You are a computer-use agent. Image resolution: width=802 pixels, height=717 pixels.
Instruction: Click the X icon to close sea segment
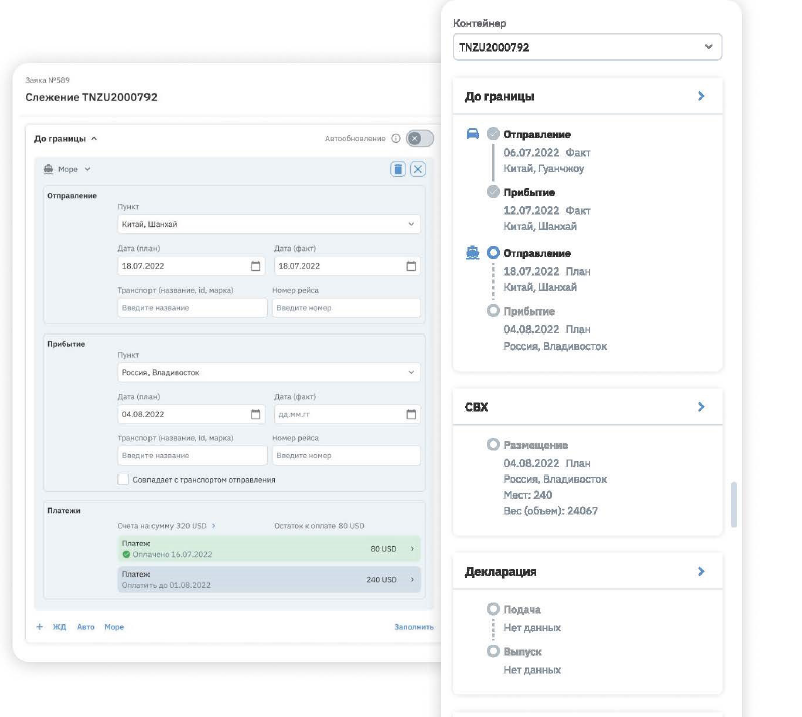coord(418,170)
